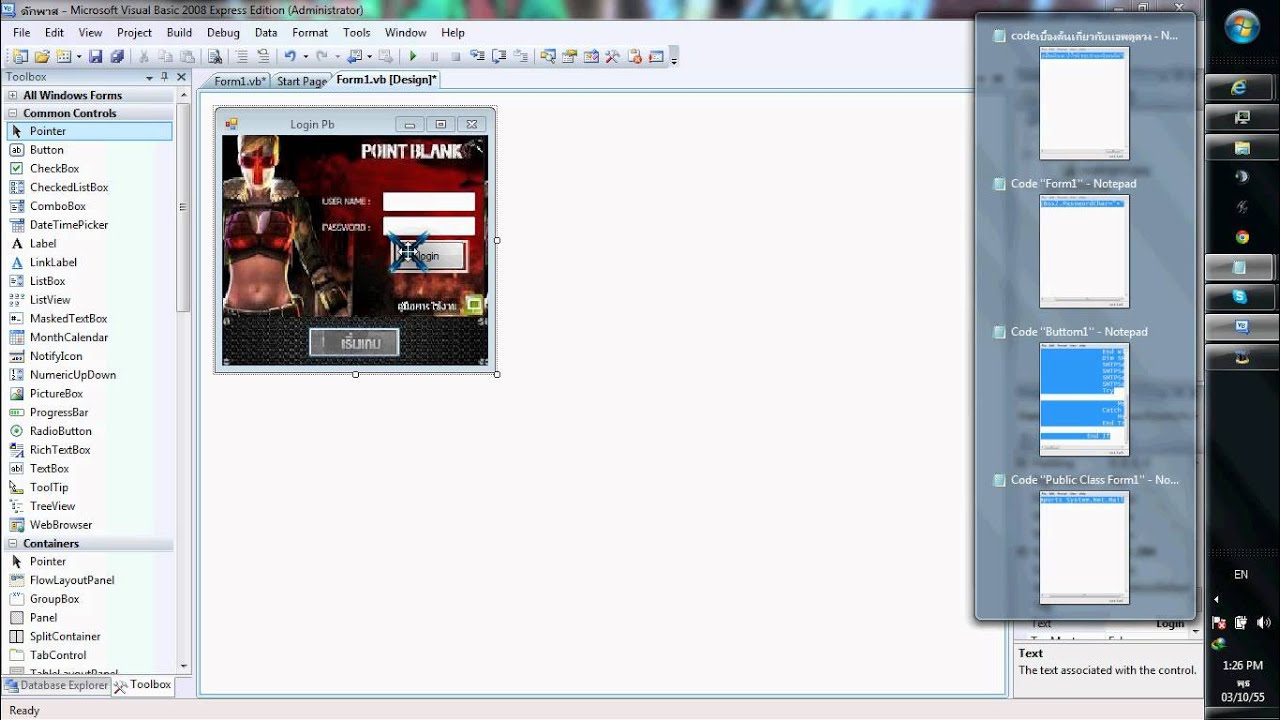Pin the Toolbox panel with auto-hide pushpin
This screenshot has width=1280, height=720.
point(165,77)
